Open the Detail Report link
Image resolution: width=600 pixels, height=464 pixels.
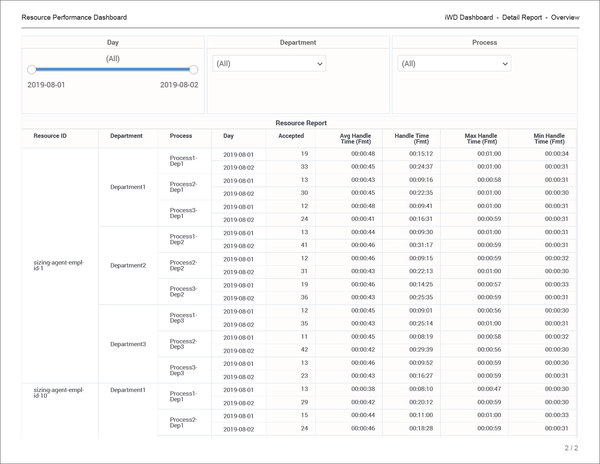click(522, 18)
